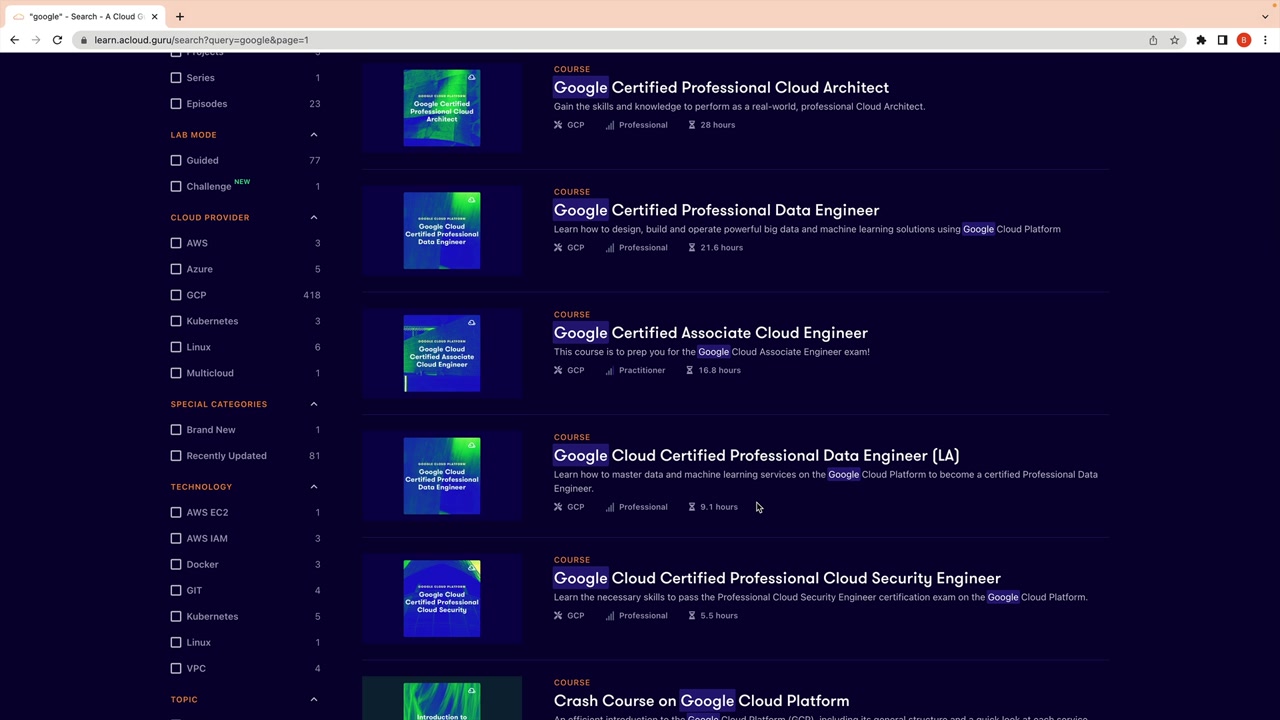Open the Chrome profile avatar
This screenshot has height=720, width=1280.
click(x=1244, y=40)
